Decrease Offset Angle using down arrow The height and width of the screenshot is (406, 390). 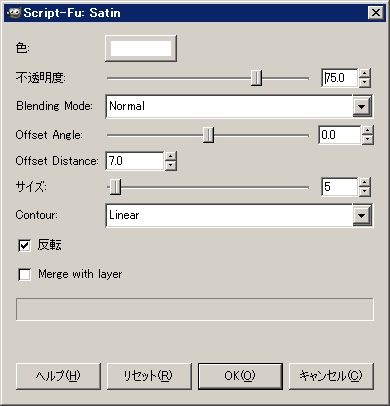[x=367, y=139]
